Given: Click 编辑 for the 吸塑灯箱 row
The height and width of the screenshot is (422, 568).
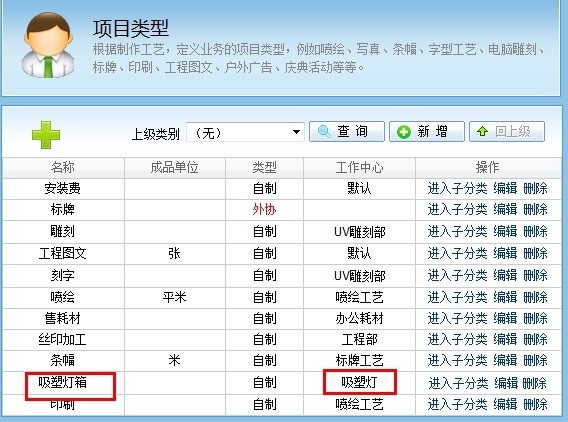Looking at the screenshot, I should click(x=506, y=383).
